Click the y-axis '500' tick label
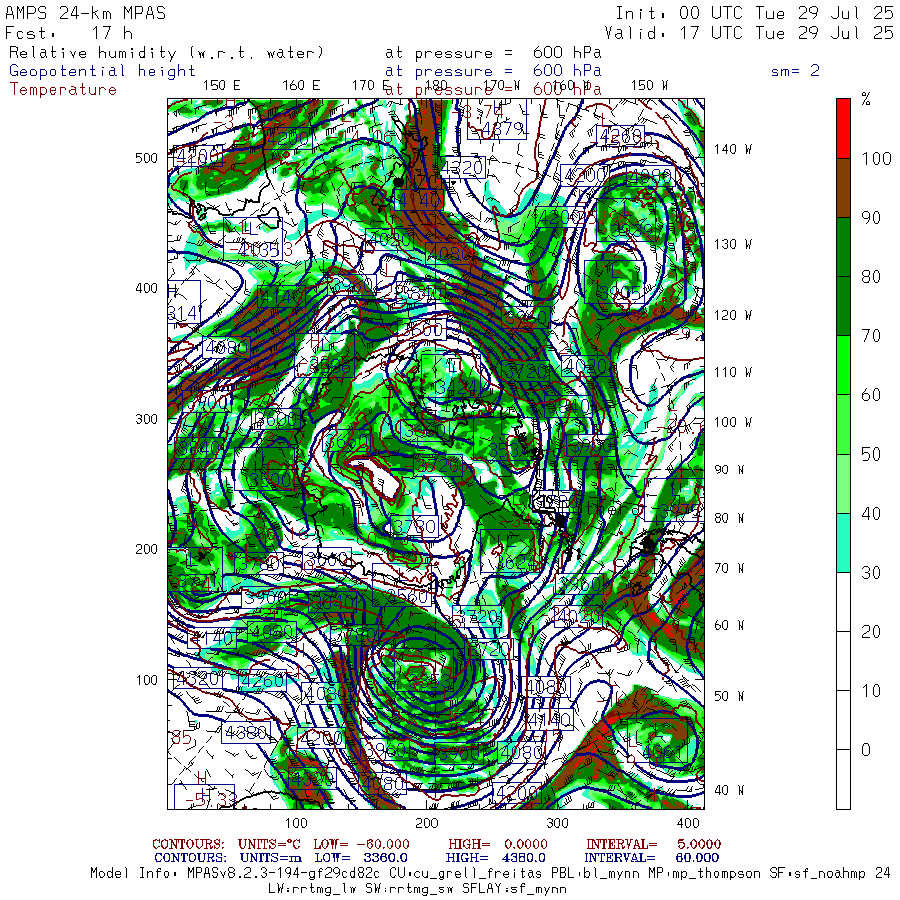Viewport: 900px width, 900px height. coord(146,158)
